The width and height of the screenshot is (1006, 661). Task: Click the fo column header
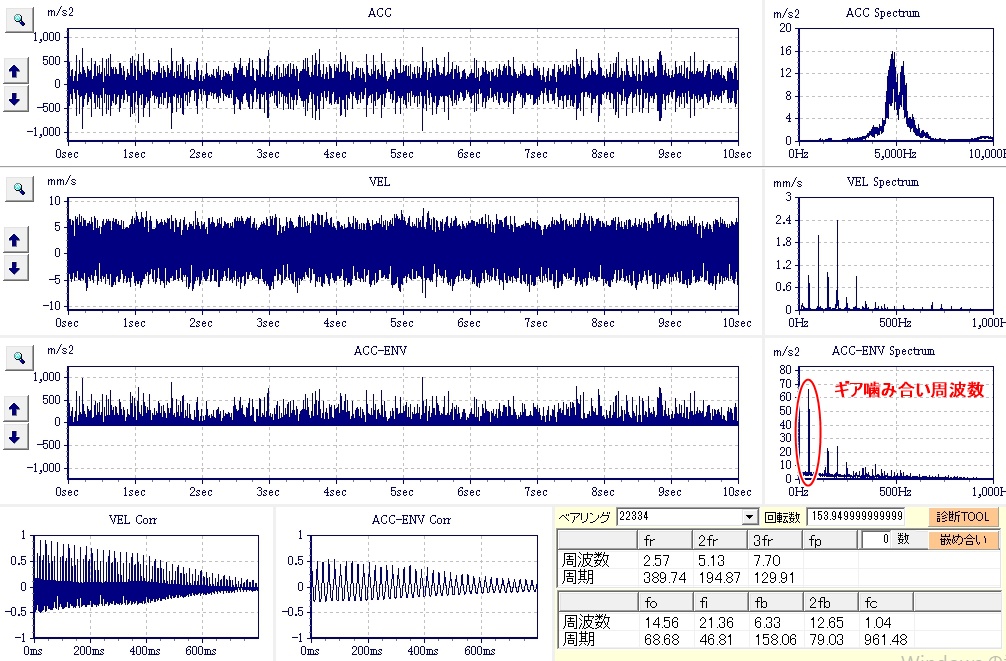tap(665, 602)
